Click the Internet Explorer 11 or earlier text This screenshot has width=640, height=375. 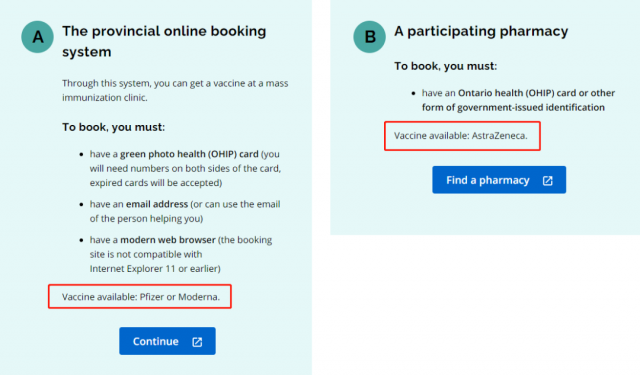(155, 269)
